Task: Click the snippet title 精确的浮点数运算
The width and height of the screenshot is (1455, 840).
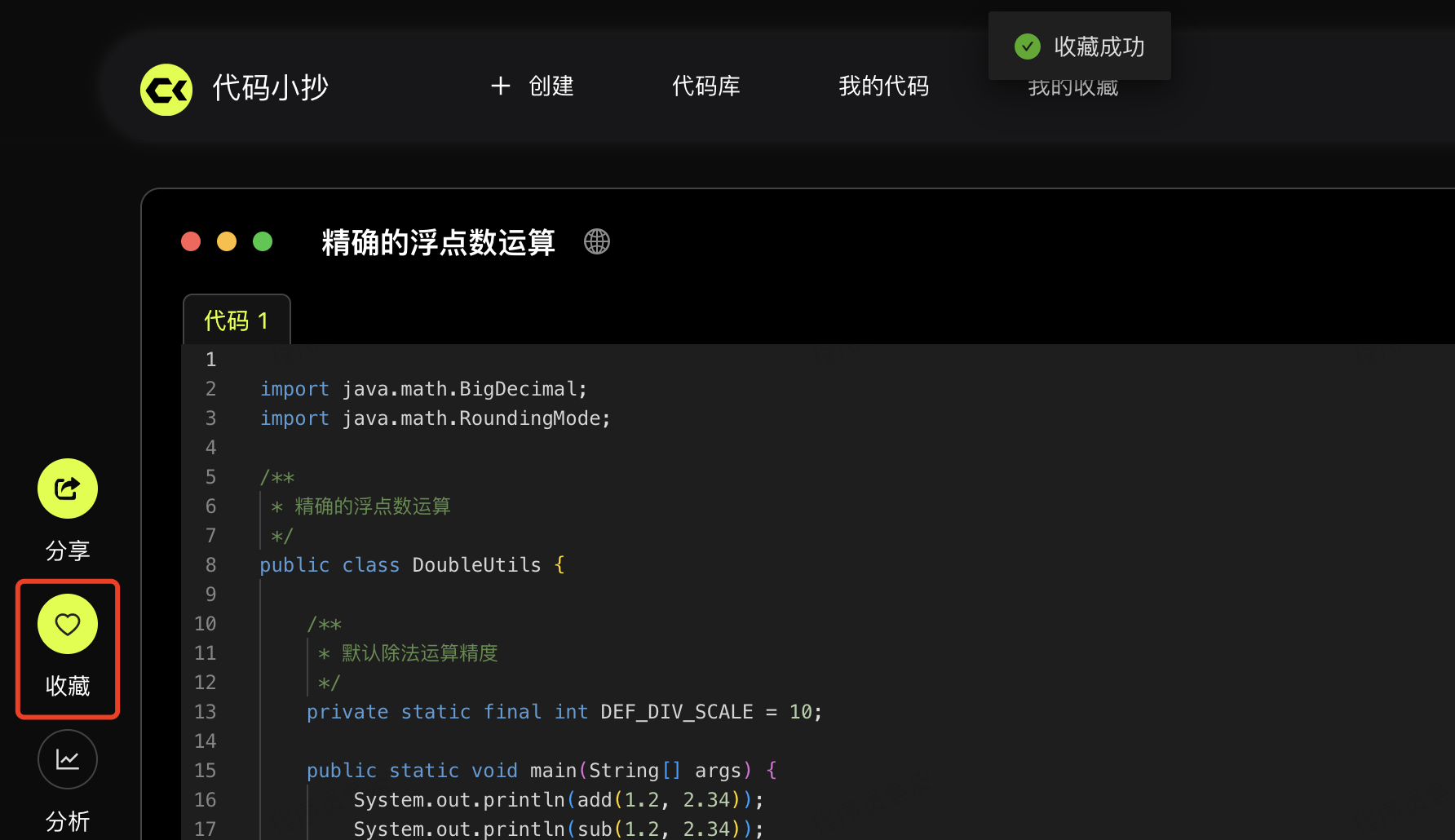Action: tap(438, 242)
